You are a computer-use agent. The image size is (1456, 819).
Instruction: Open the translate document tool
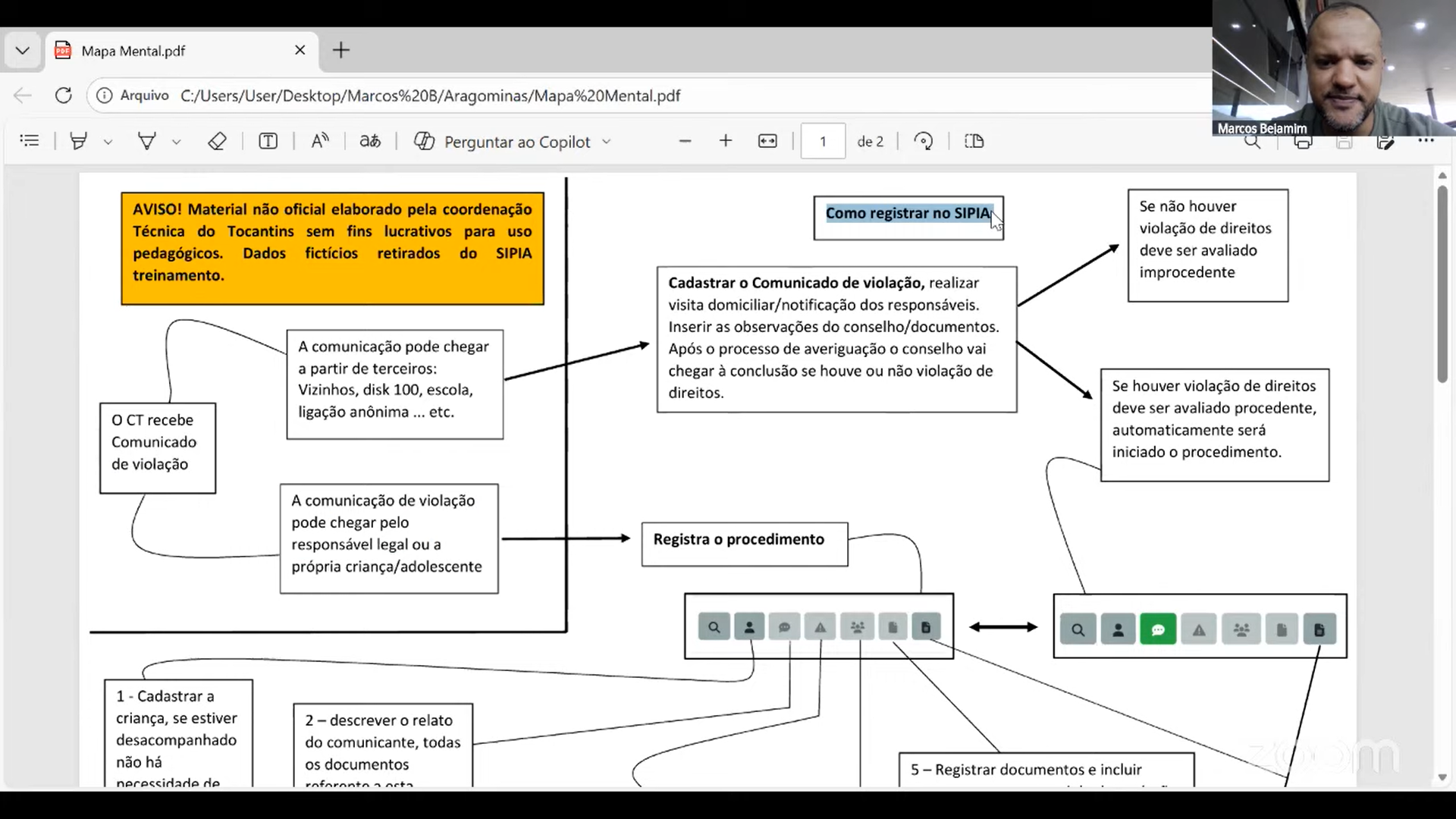coord(370,141)
